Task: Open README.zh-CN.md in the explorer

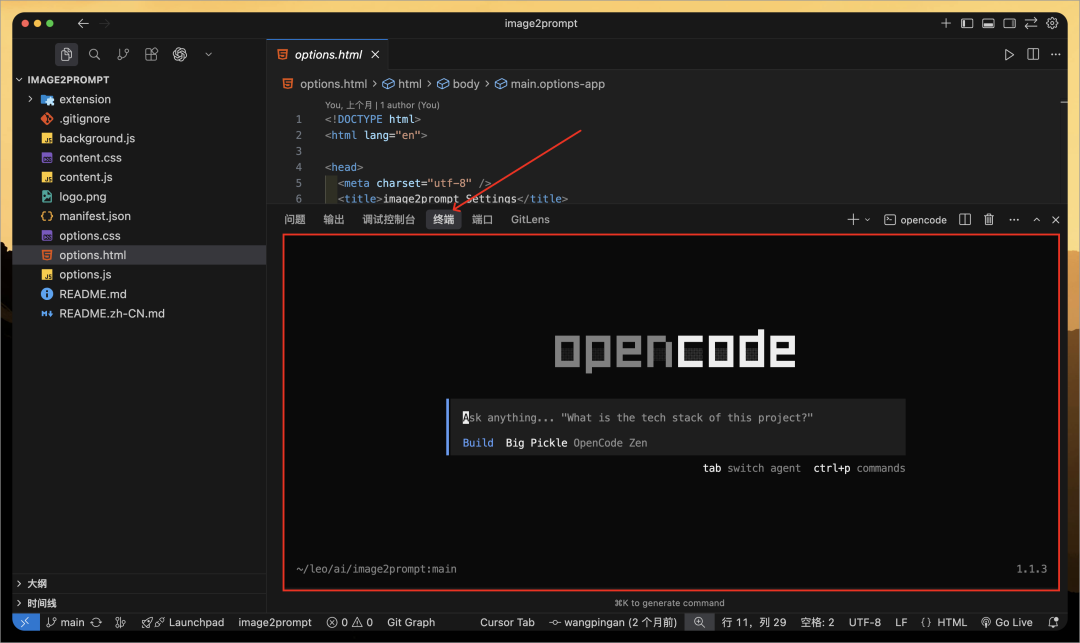Action: [x=112, y=313]
